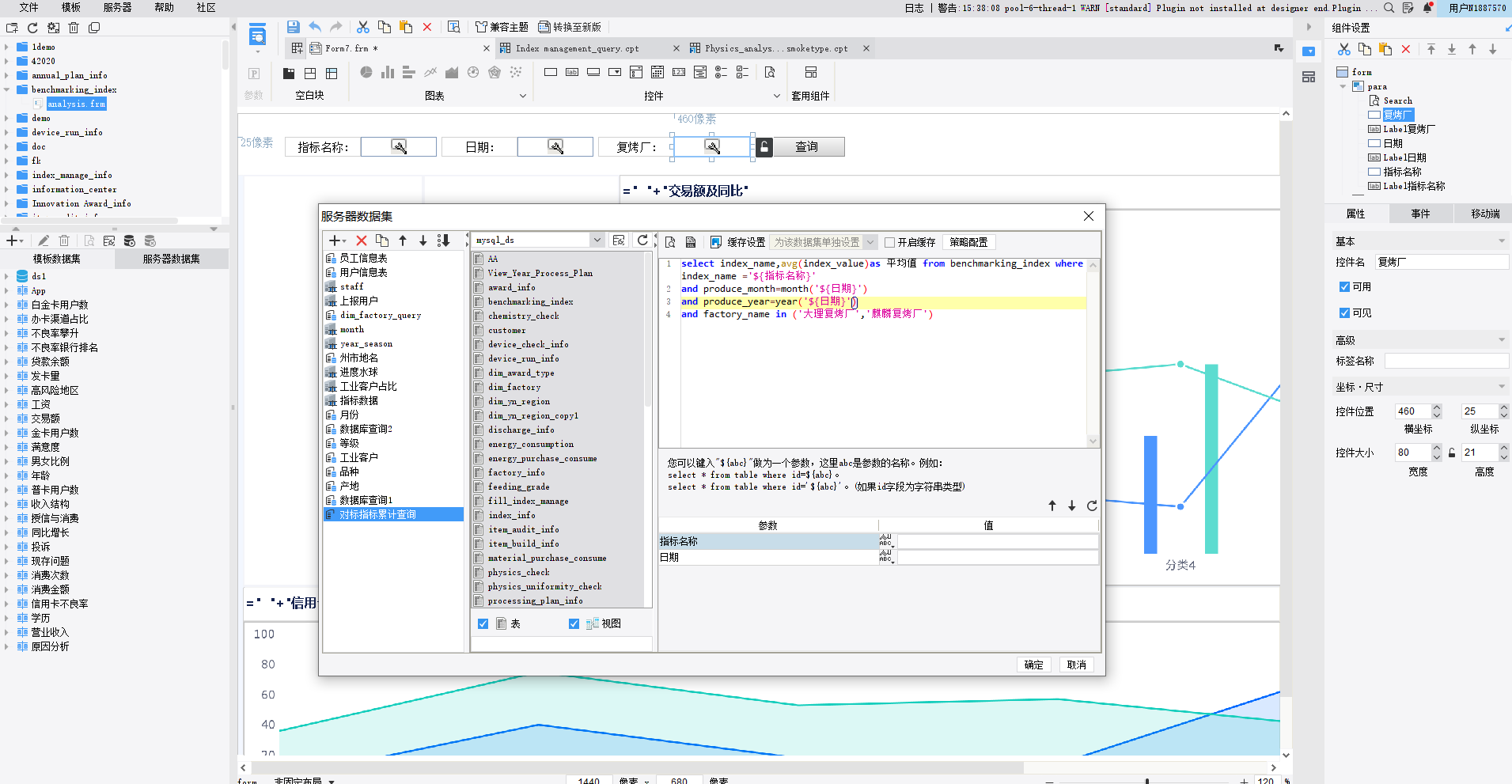The image size is (1512, 784).
Task: Click refresh tables icon next to mysql_ds
Action: pos(642,240)
